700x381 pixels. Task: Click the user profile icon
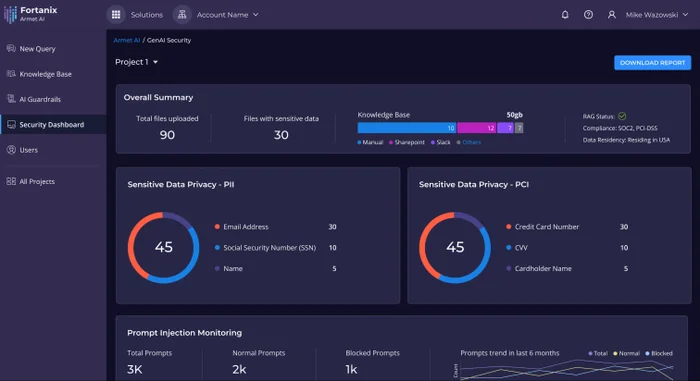pos(612,15)
